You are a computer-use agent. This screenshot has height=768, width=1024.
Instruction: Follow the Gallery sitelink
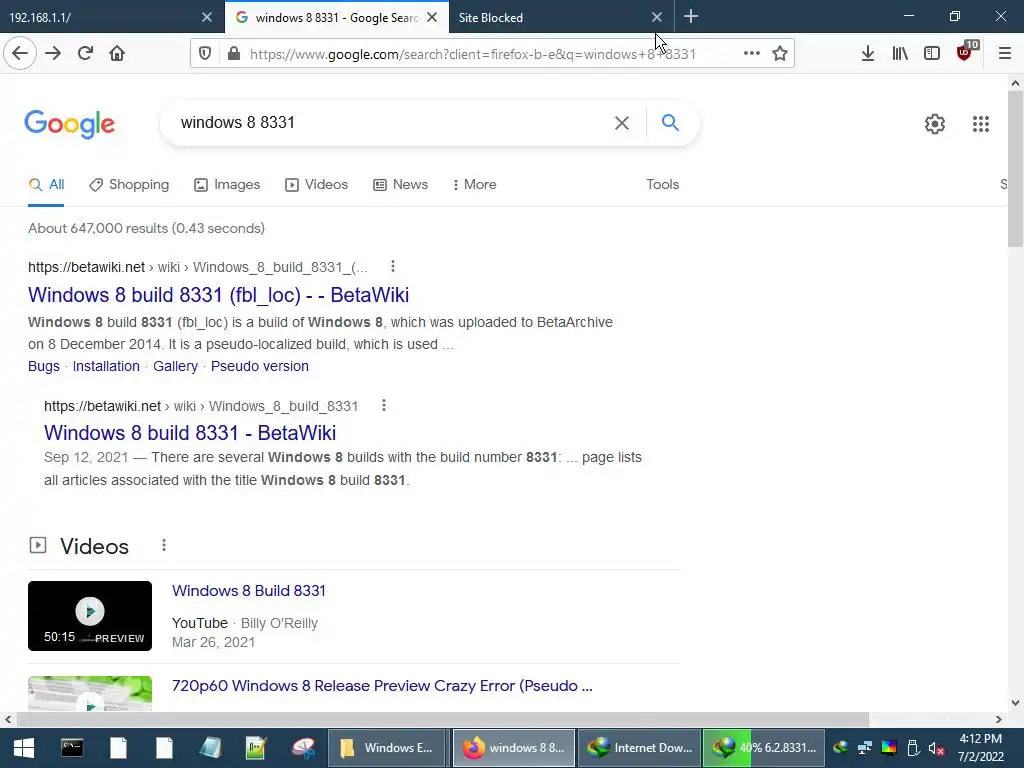click(175, 366)
